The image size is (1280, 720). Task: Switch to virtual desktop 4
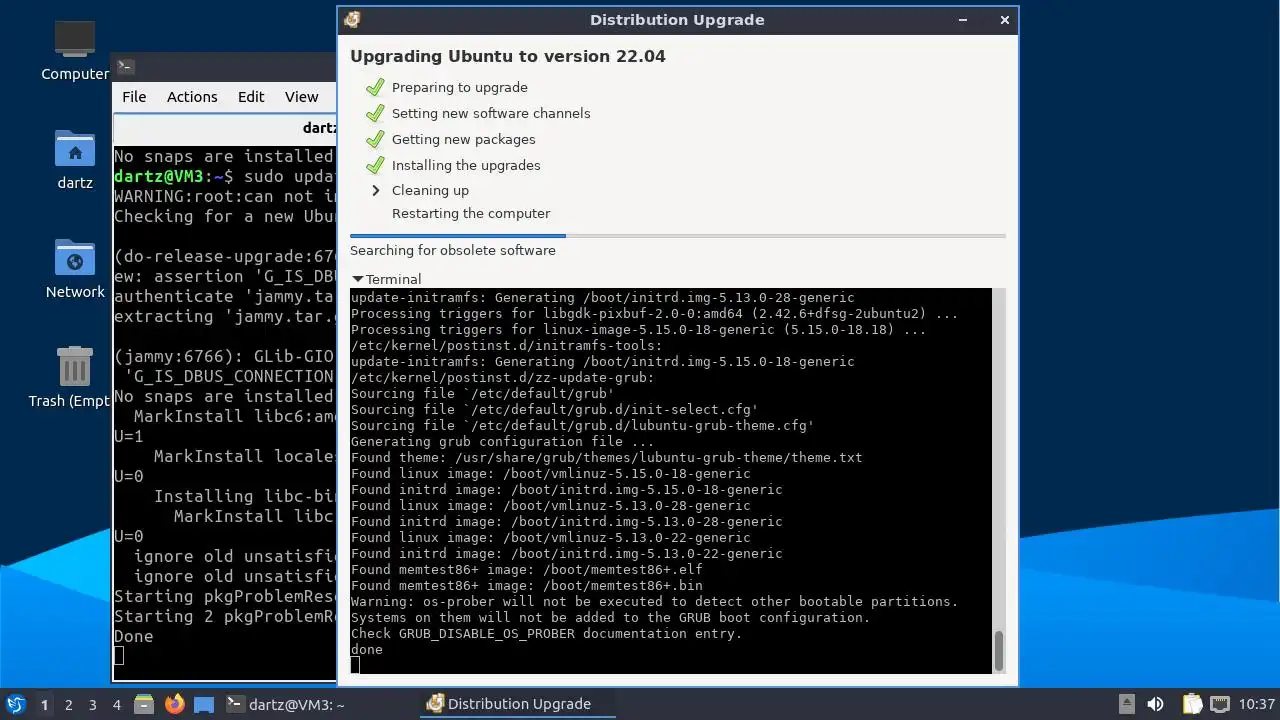[116, 704]
